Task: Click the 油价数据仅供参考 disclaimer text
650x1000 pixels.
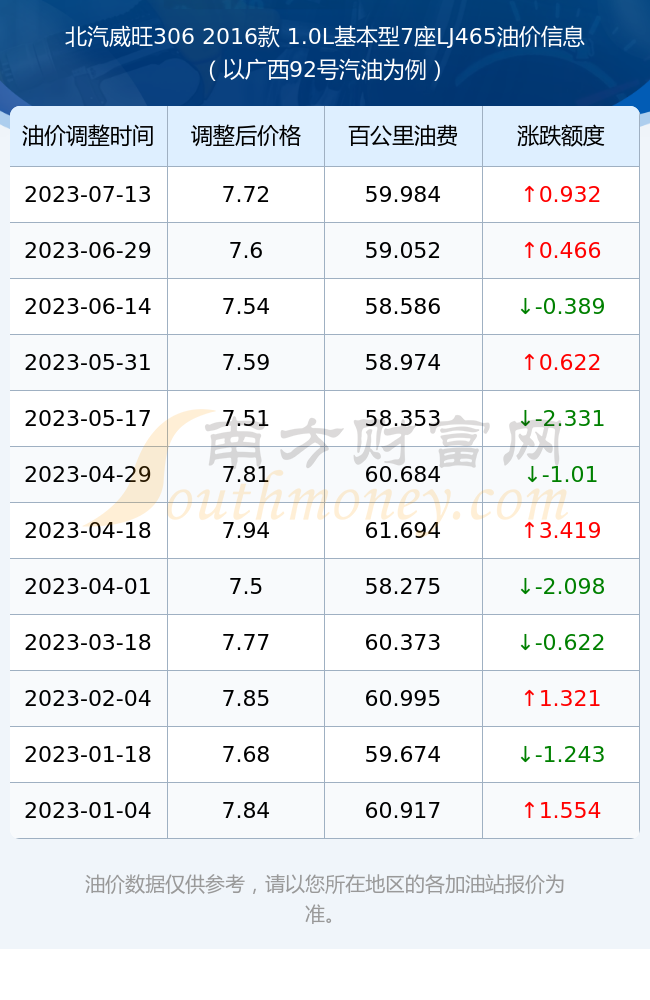Action: click(x=325, y=899)
